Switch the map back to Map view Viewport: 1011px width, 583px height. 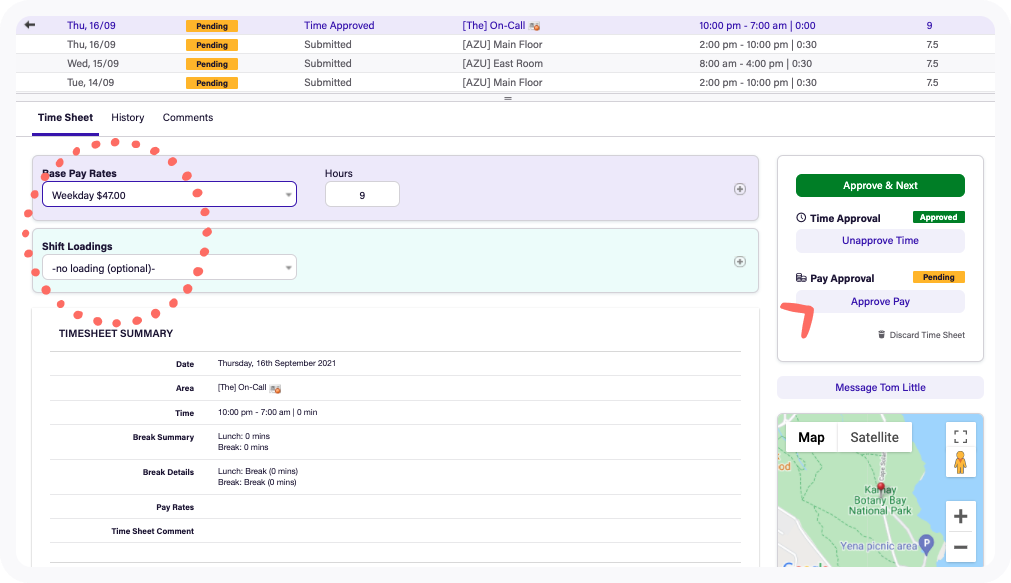pos(811,436)
